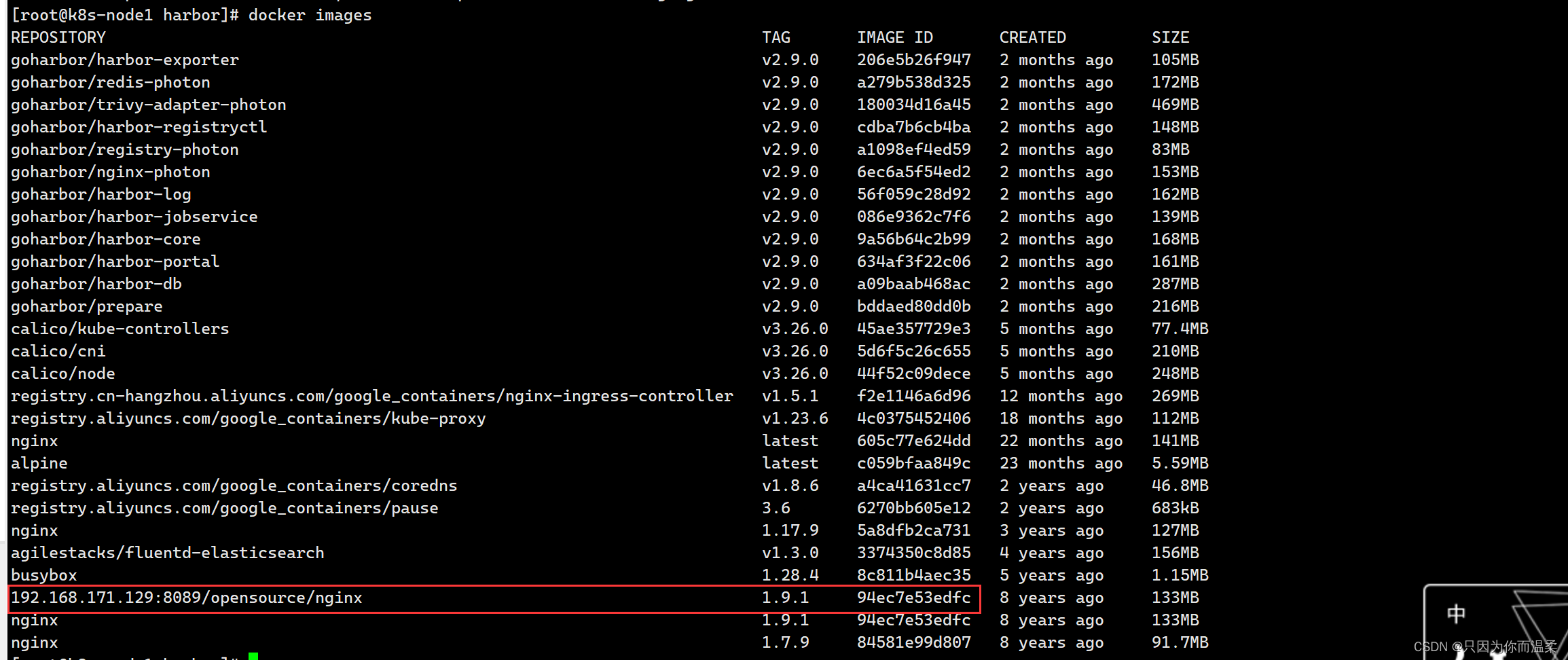Click the alpine repository name
Screen dimensions: 1568x660
(x=39, y=463)
